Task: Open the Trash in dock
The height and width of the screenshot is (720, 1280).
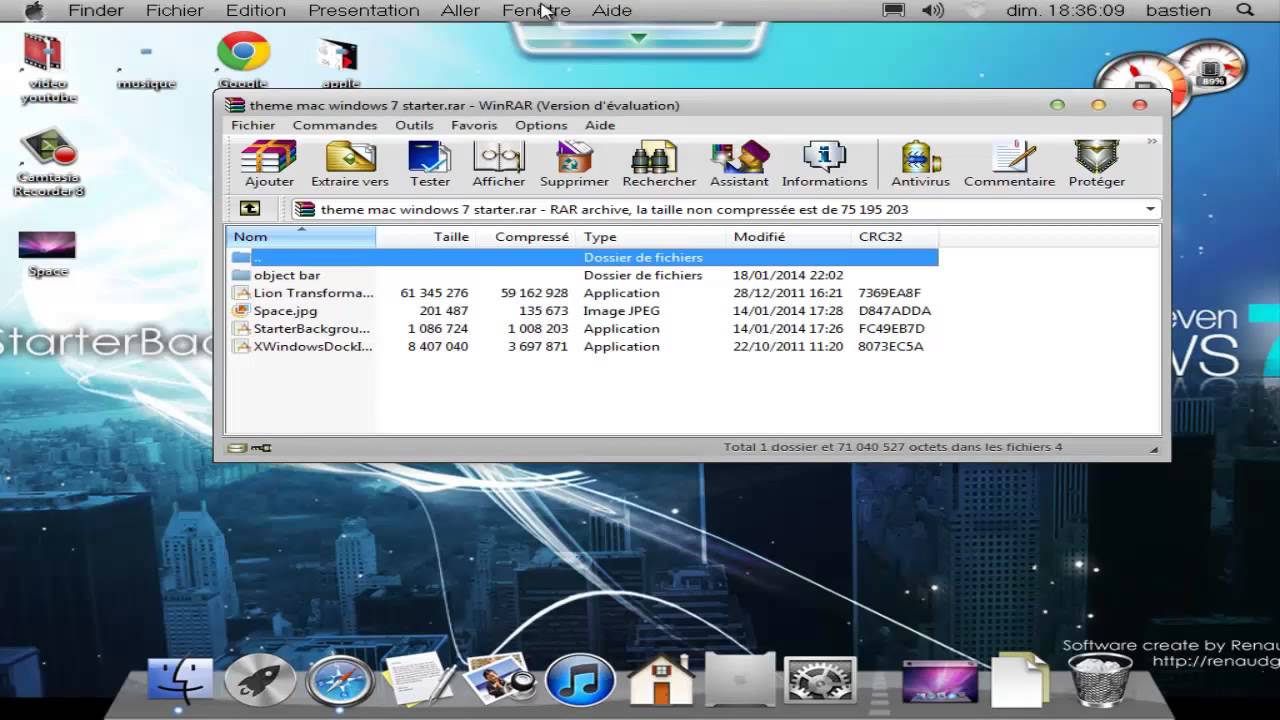Action: 1101,680
